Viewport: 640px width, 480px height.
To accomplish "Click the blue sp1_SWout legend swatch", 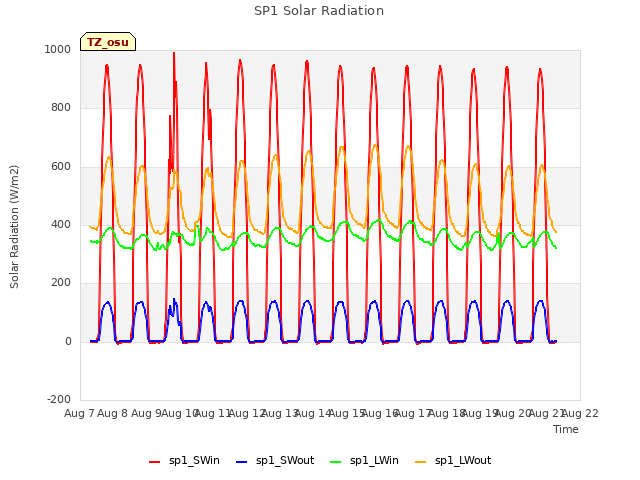I will 242,462.
